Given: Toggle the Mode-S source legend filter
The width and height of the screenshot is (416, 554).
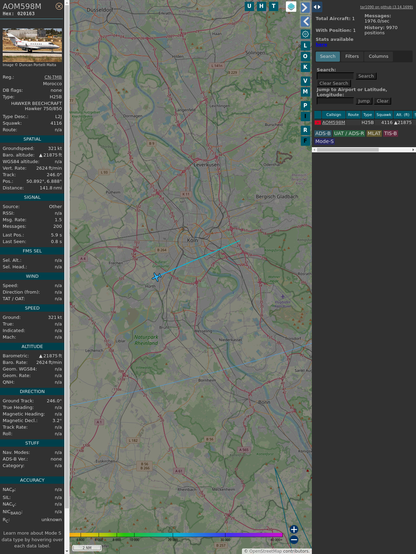Looking at the screenshot, I should pos(324,141).
